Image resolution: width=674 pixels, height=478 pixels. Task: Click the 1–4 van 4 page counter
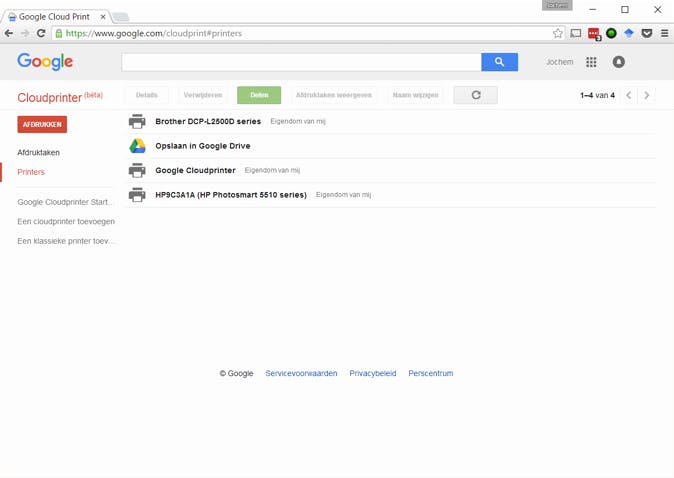[597, 95]
